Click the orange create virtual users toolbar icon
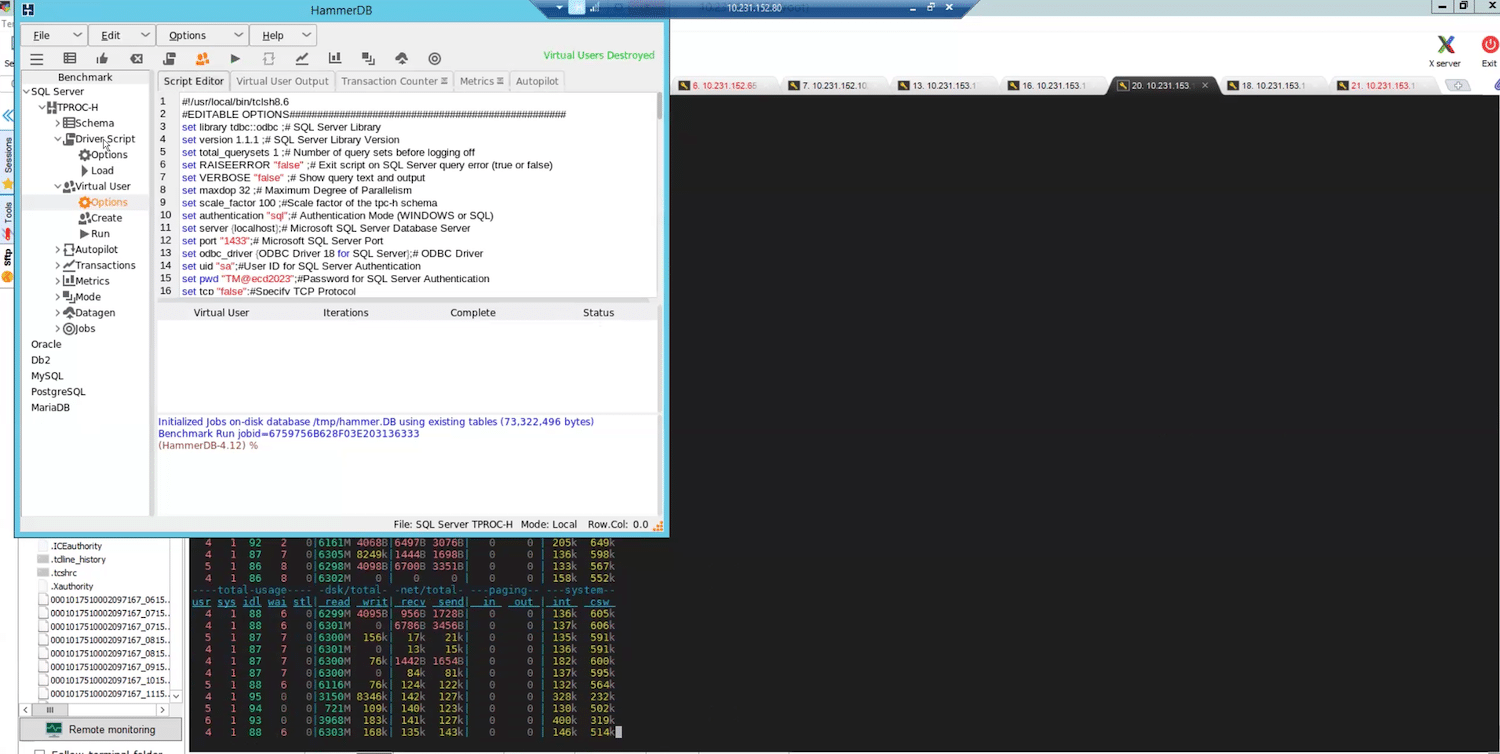1500x754 pixels. [x=202, y=59]
